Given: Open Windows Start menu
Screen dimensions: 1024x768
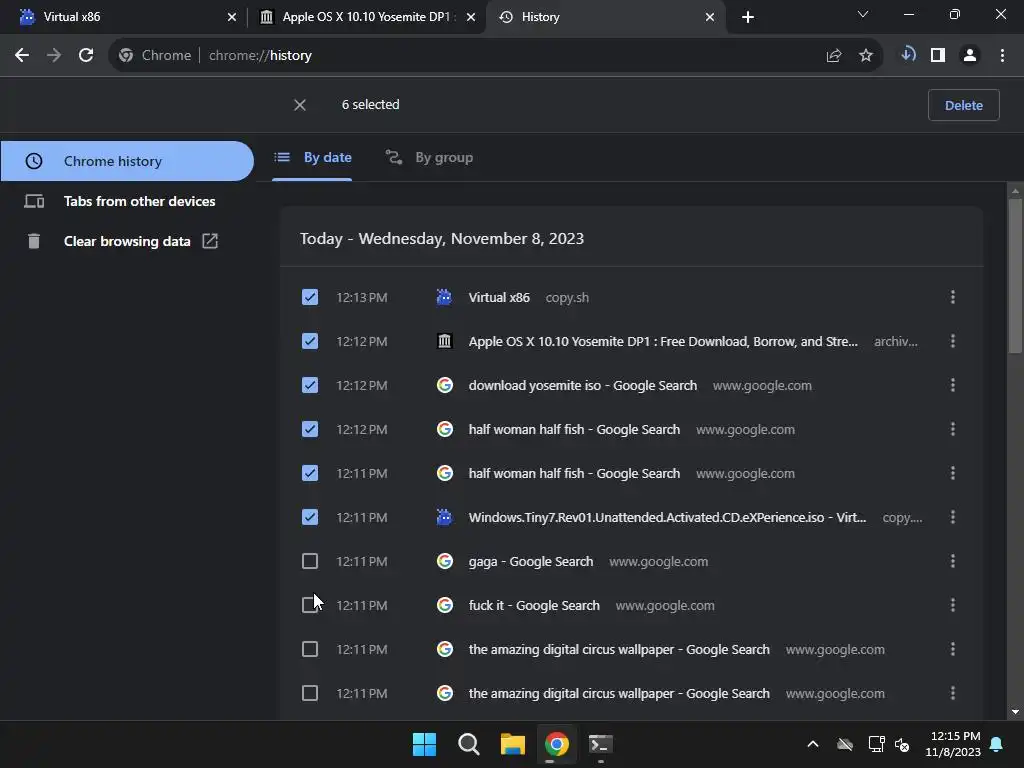Looking at the screenshot, I should tap(424, 744).
